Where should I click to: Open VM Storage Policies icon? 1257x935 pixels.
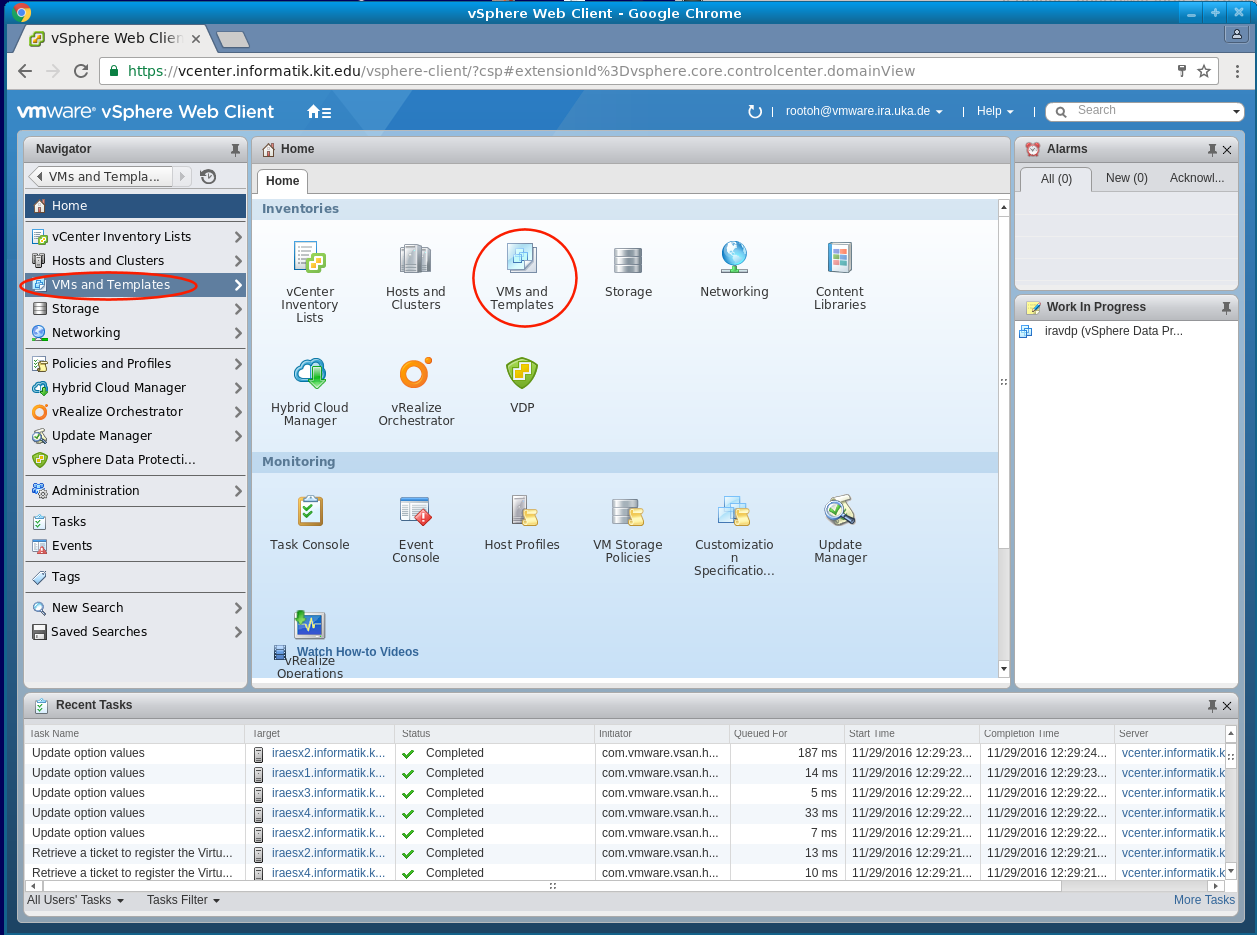click(x=628, y=512)
